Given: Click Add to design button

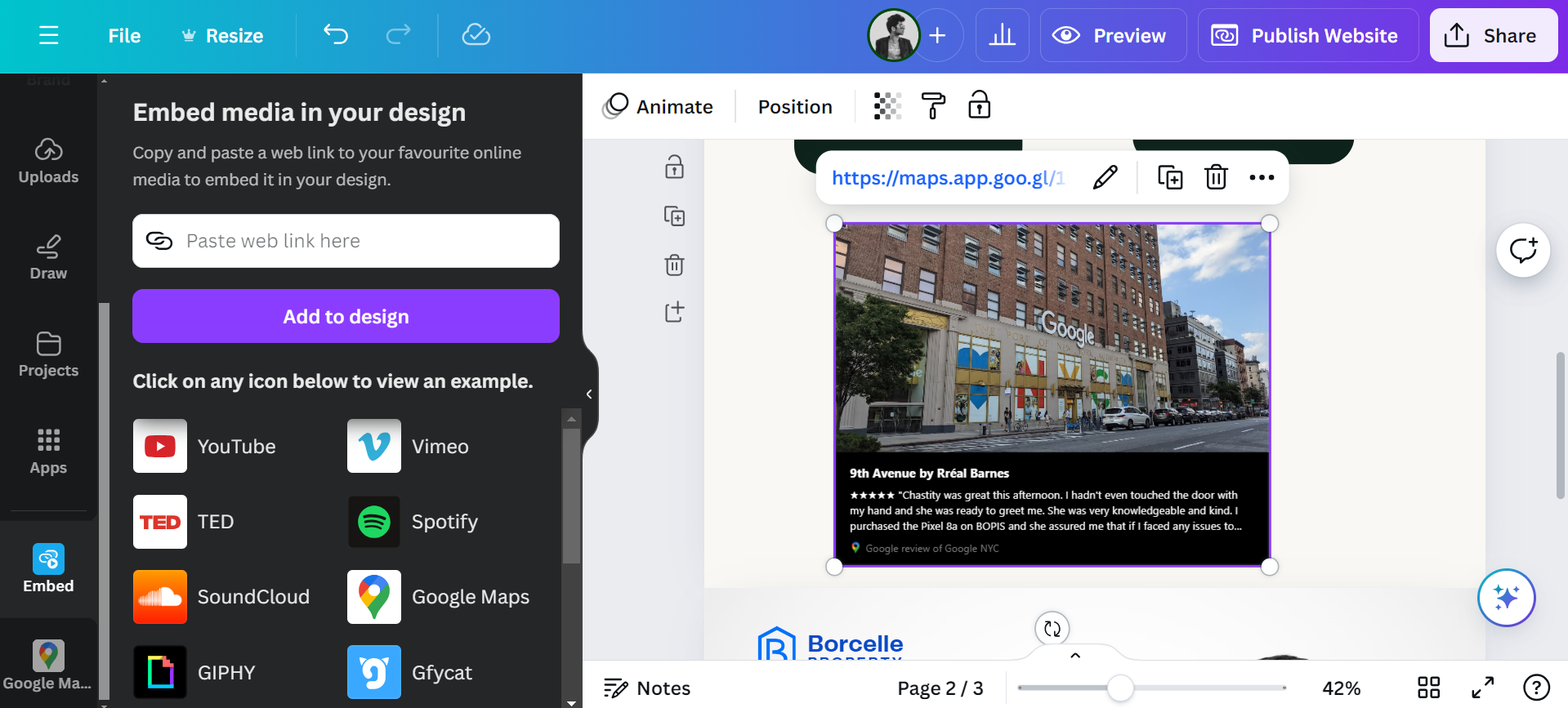Looking at the screenshot, I should click(346, 316).
